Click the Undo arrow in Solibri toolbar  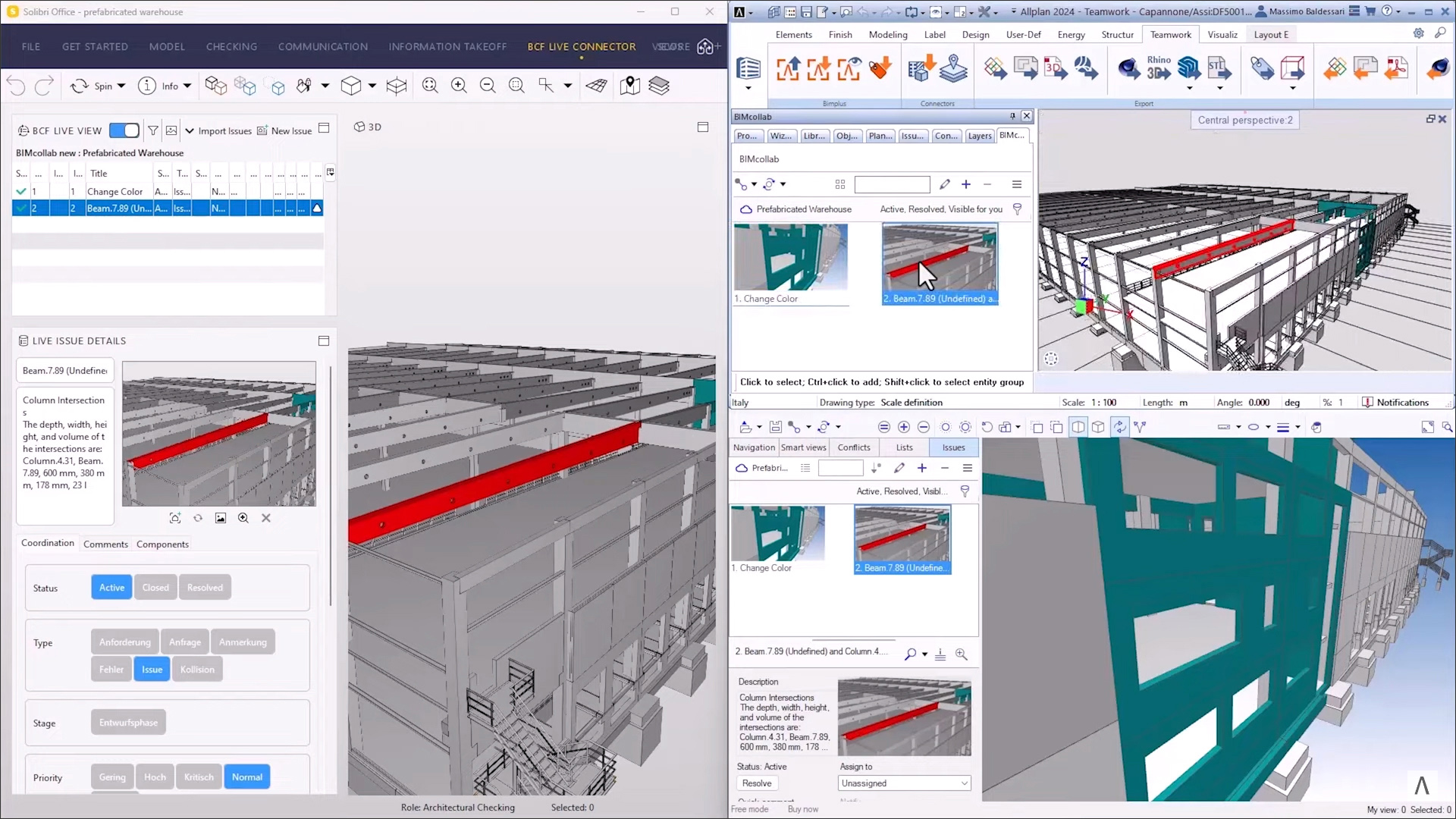[x=16, y=86]
